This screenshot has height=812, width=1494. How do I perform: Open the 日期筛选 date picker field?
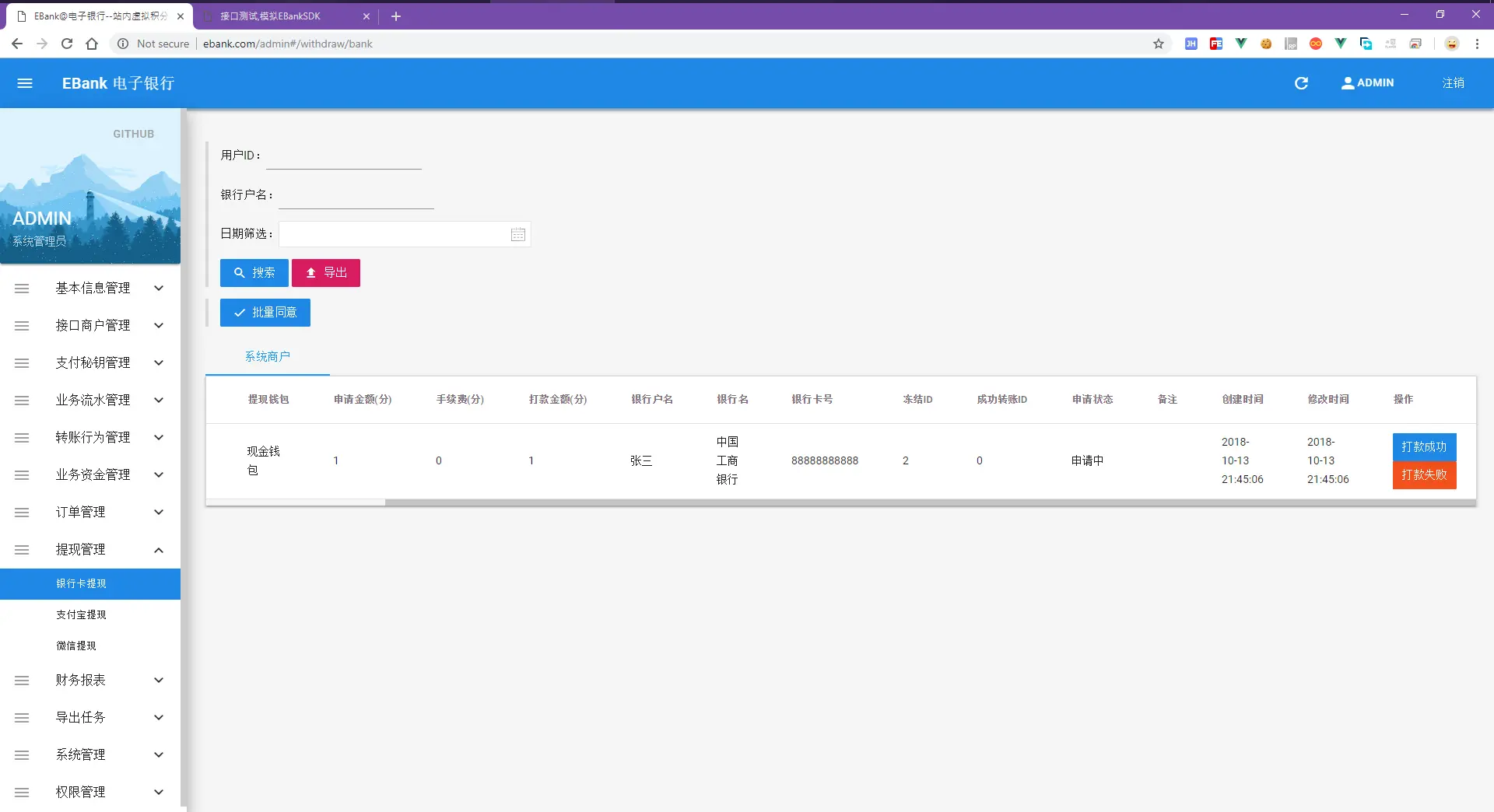(405, 234)
